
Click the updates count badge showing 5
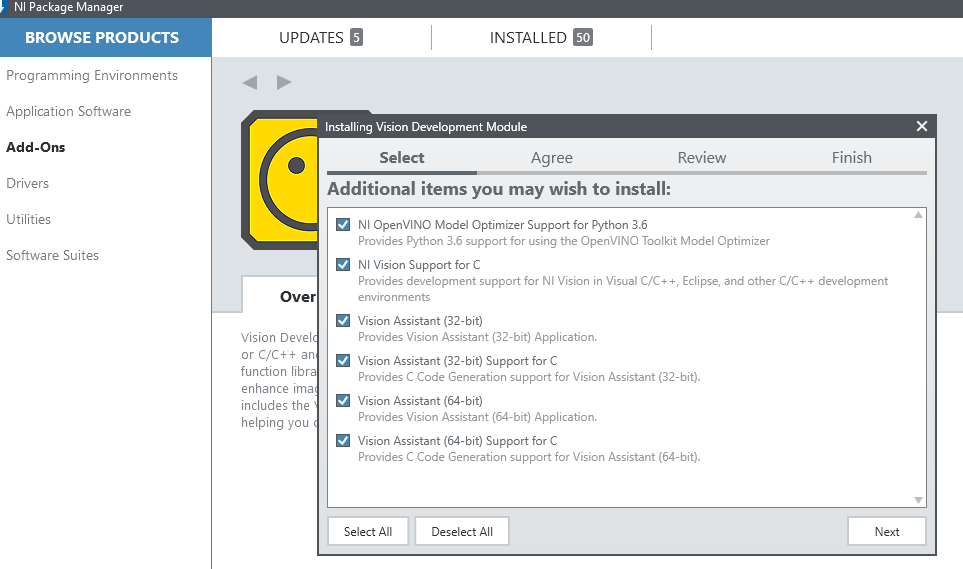356,37
